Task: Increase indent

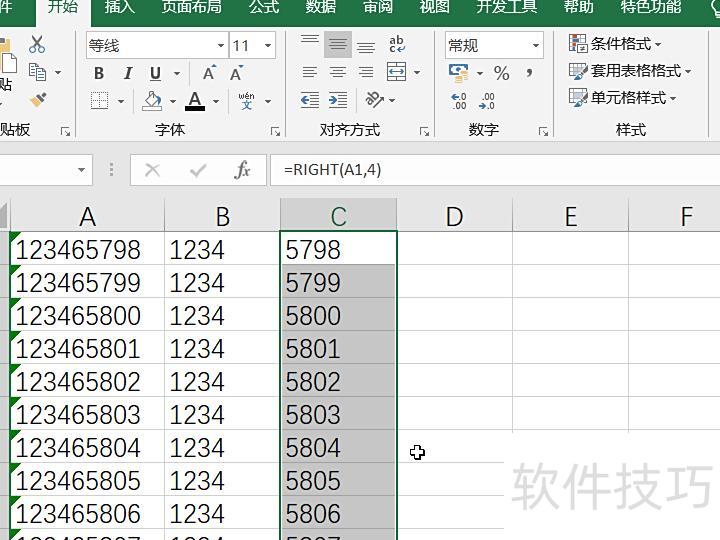Action: 338,100
